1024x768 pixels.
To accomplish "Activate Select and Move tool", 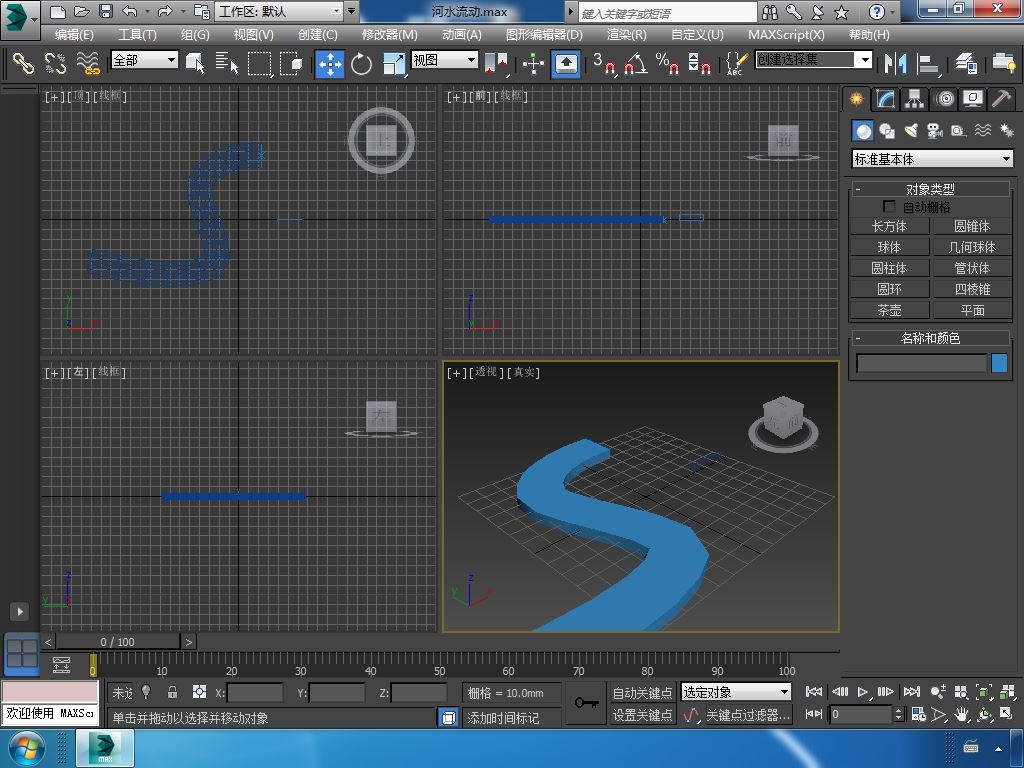I will click(330, 64).
